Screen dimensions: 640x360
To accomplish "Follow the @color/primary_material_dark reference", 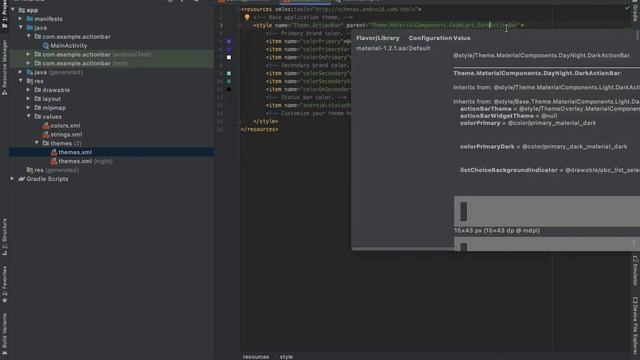I will pyautogui.click(x=552, y=123).
